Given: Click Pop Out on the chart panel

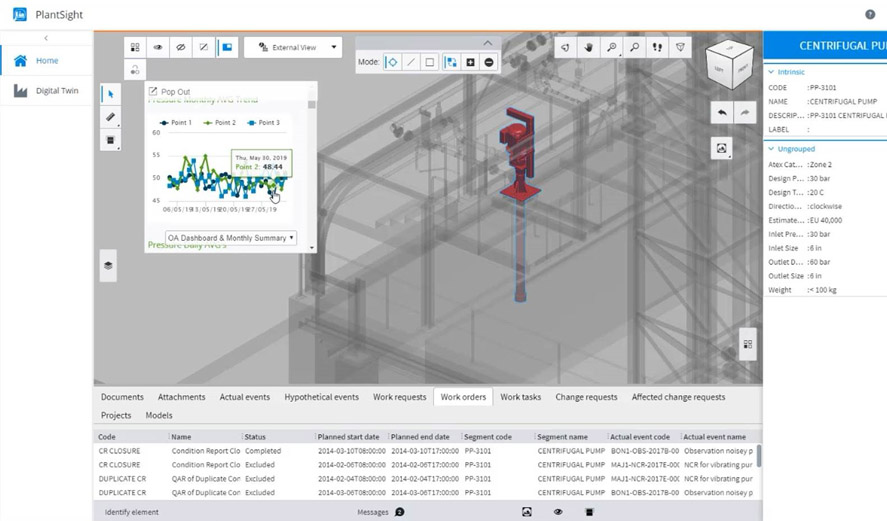Looking at the screenshot, I should [x=169, y=91].
